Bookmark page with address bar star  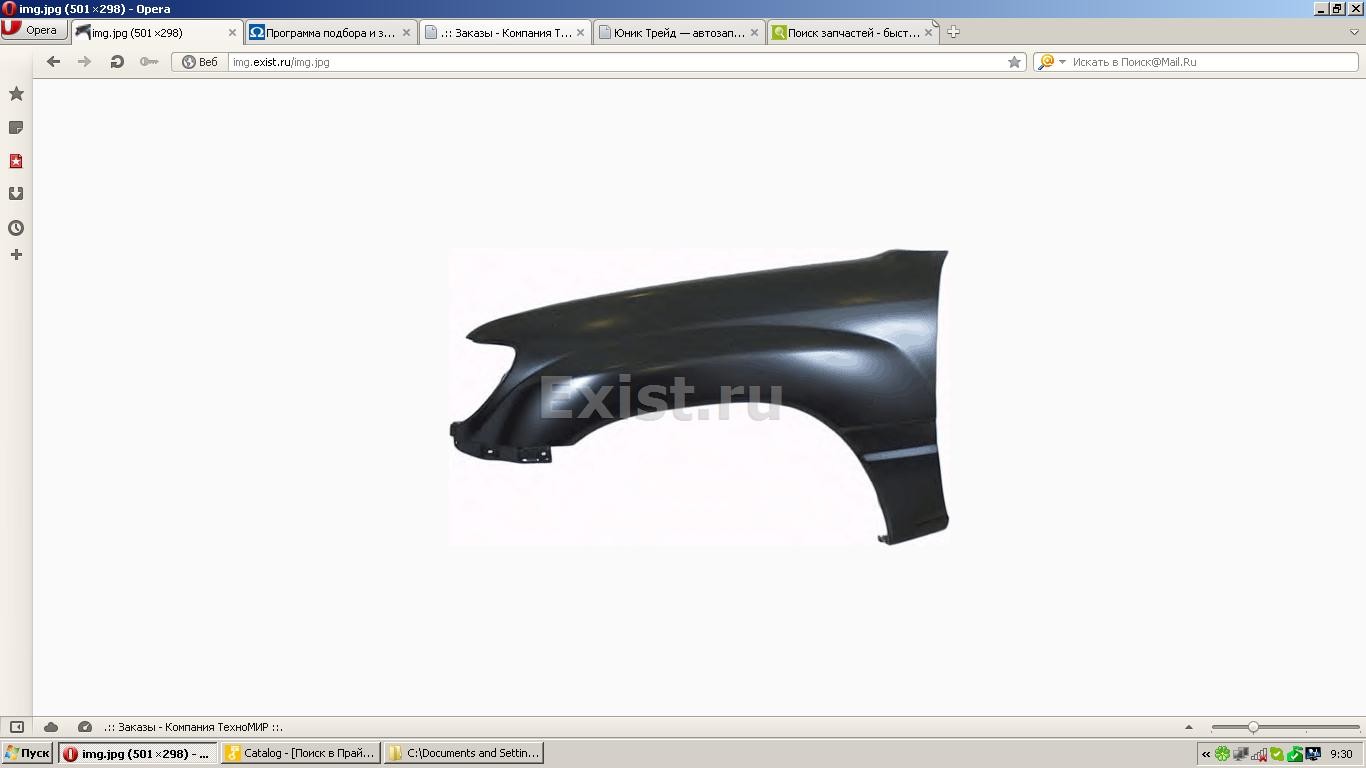(x=1014, y=62)
